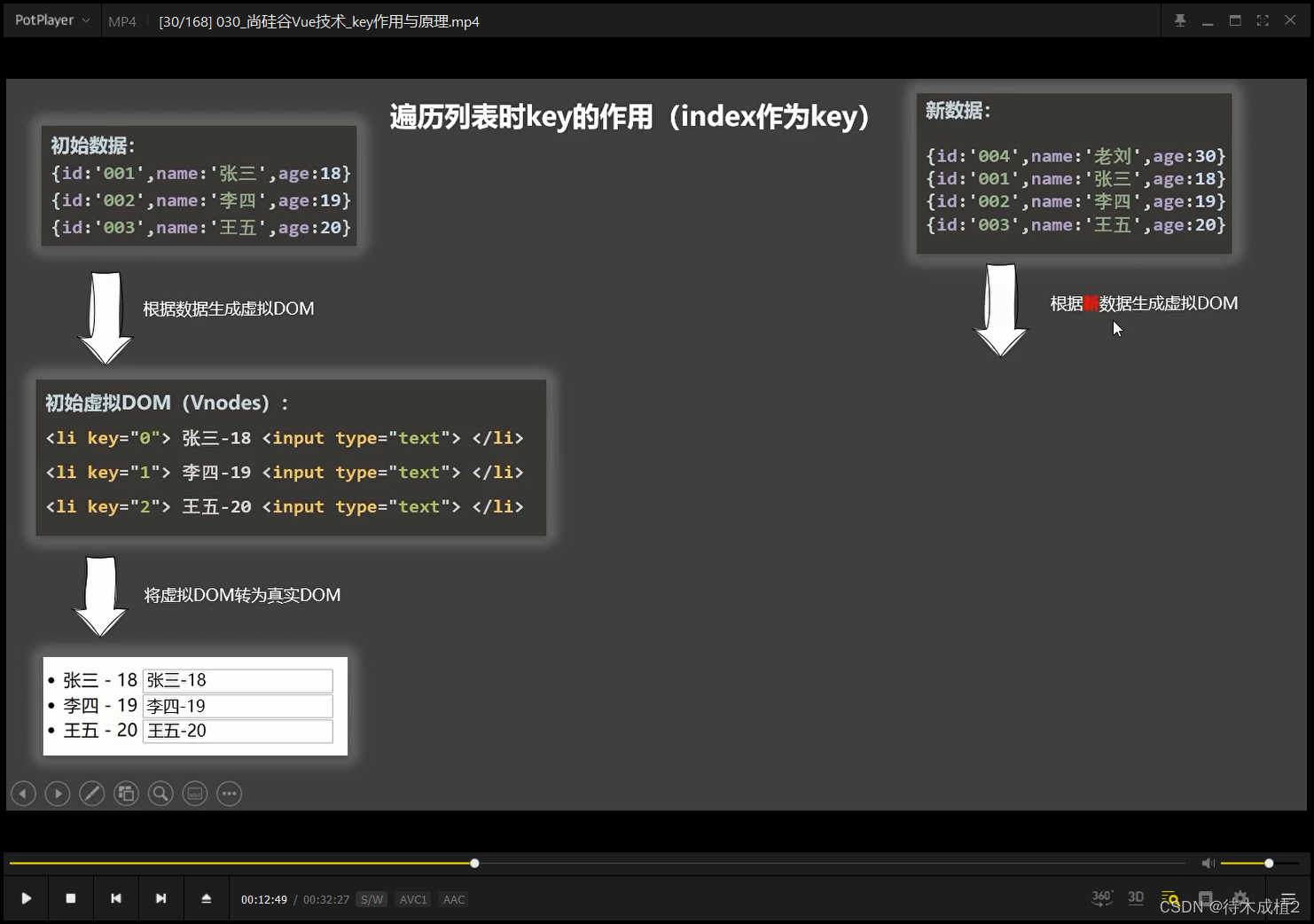Click the elapsed time 00:12:49

tap(264, 899)
